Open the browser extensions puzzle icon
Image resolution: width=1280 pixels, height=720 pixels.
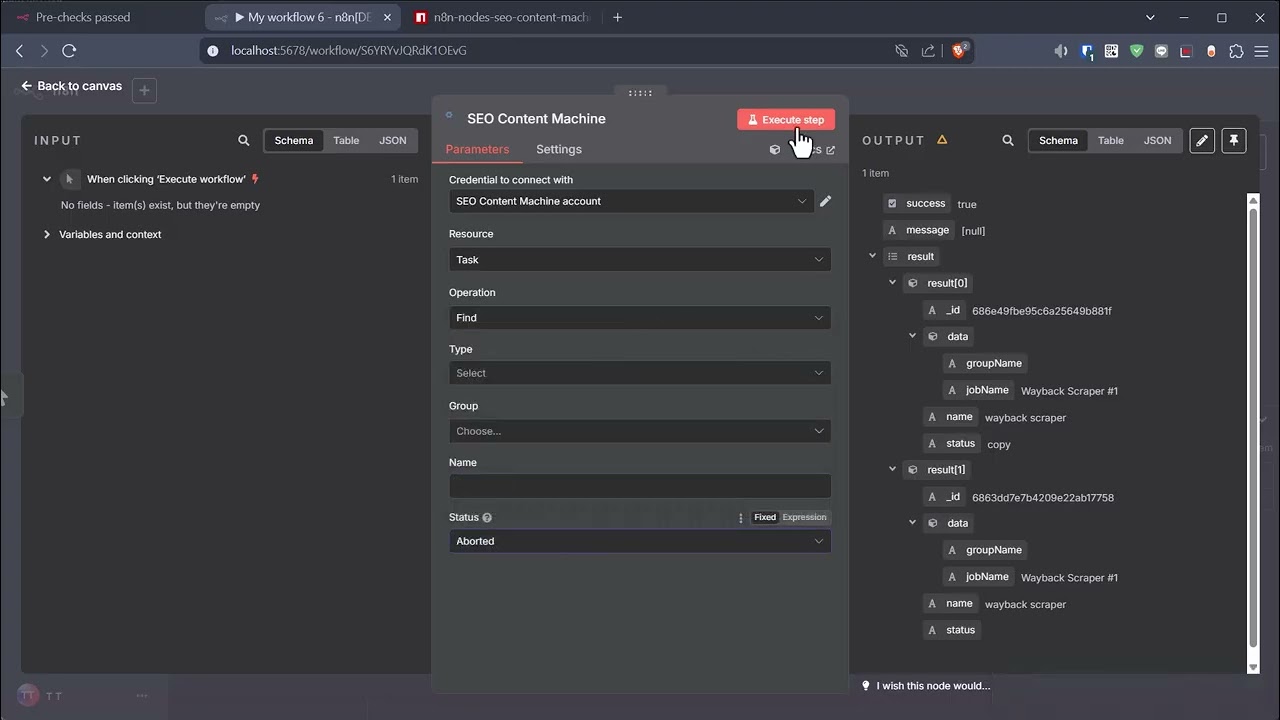tap(1236, 51)
